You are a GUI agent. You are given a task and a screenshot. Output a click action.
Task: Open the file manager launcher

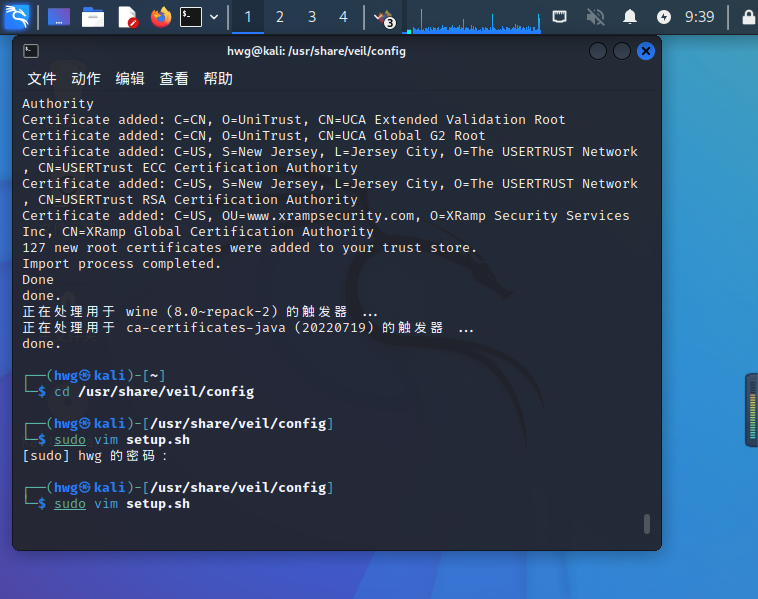tap(93, 17)
